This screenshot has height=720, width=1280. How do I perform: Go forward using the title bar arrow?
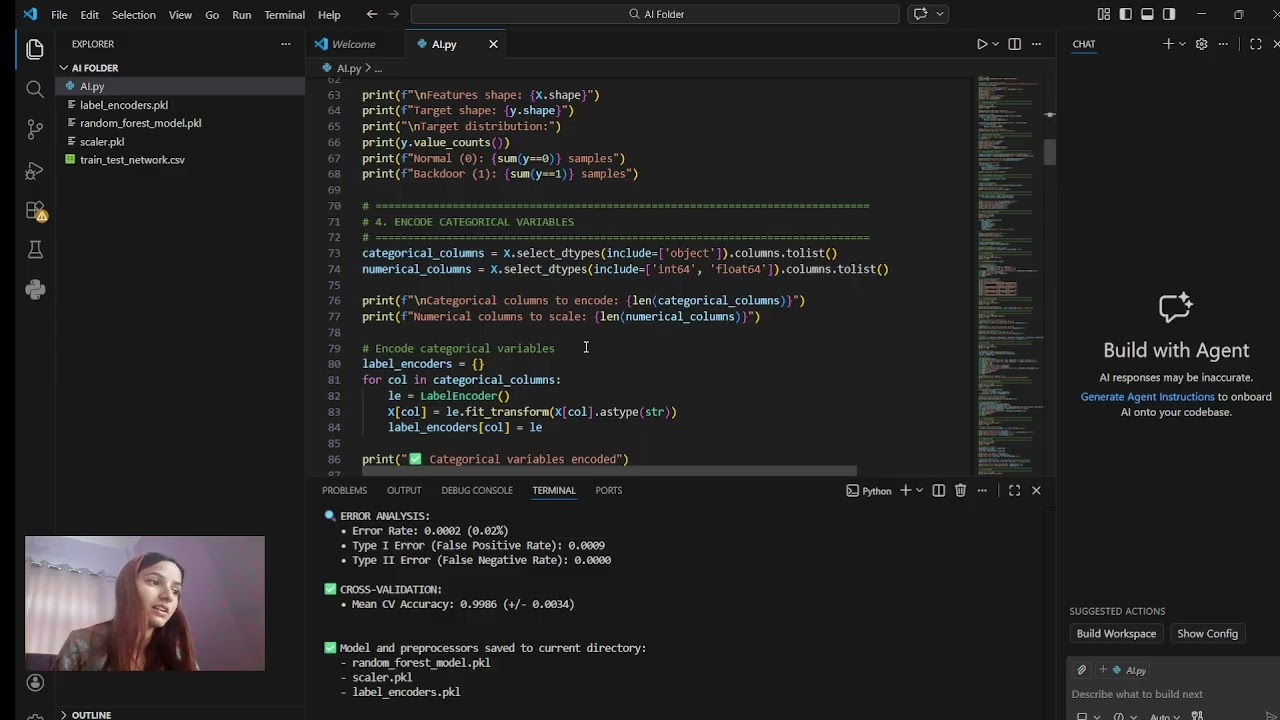pyautogui.click(x=396, y=14)
